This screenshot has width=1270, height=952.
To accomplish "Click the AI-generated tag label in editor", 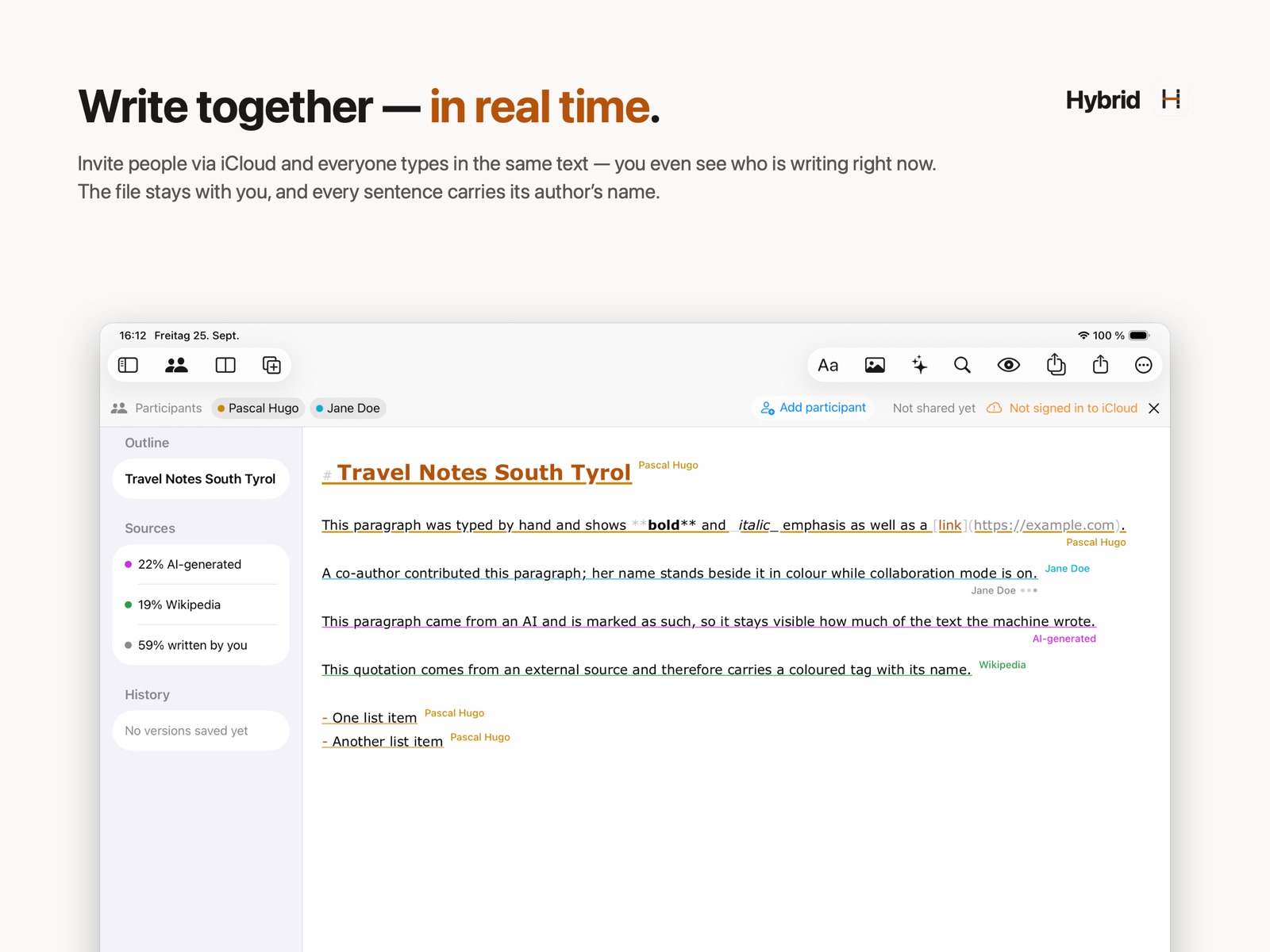I will (x=1064, y=639).
